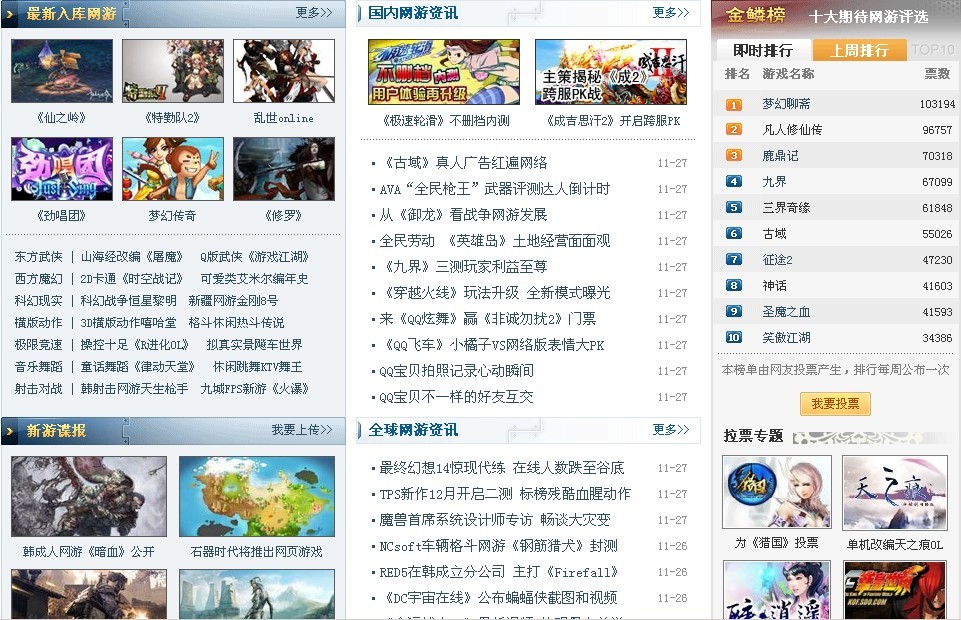
Task: Click the 横版动作 category link
Action: click(39, 323)
